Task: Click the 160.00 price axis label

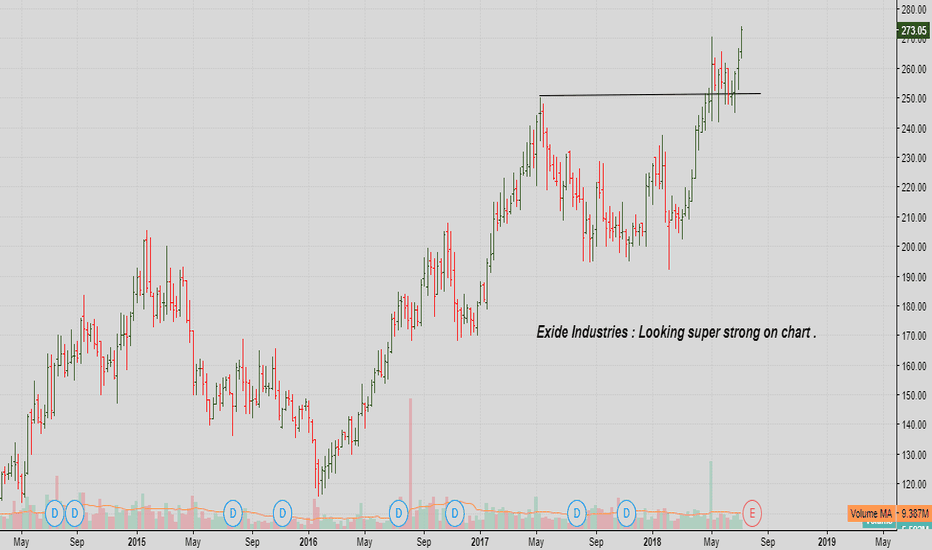Action: pyautogui.click(x=914, y=366)
